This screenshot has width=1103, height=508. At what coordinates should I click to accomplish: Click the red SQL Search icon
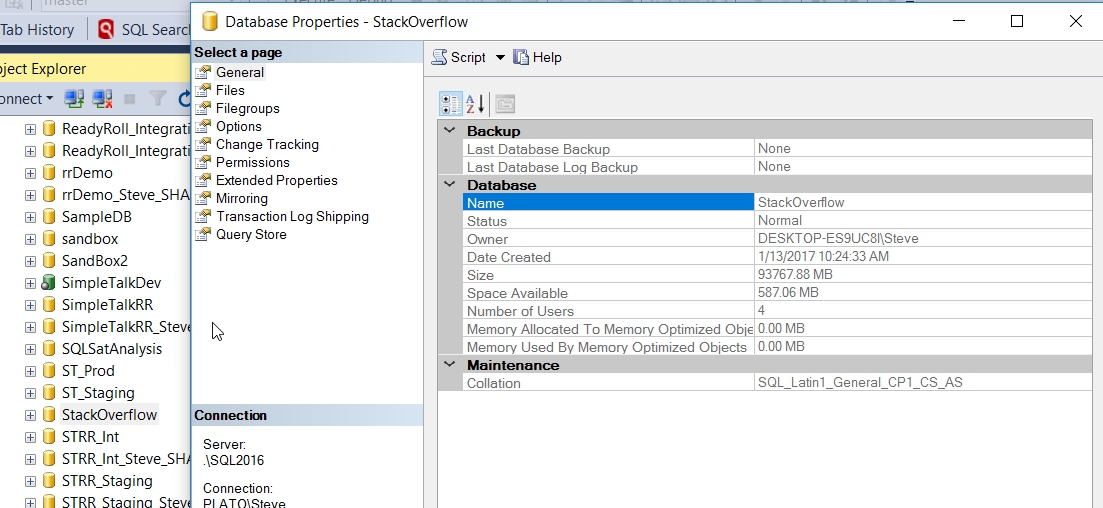tap(106, 30)
